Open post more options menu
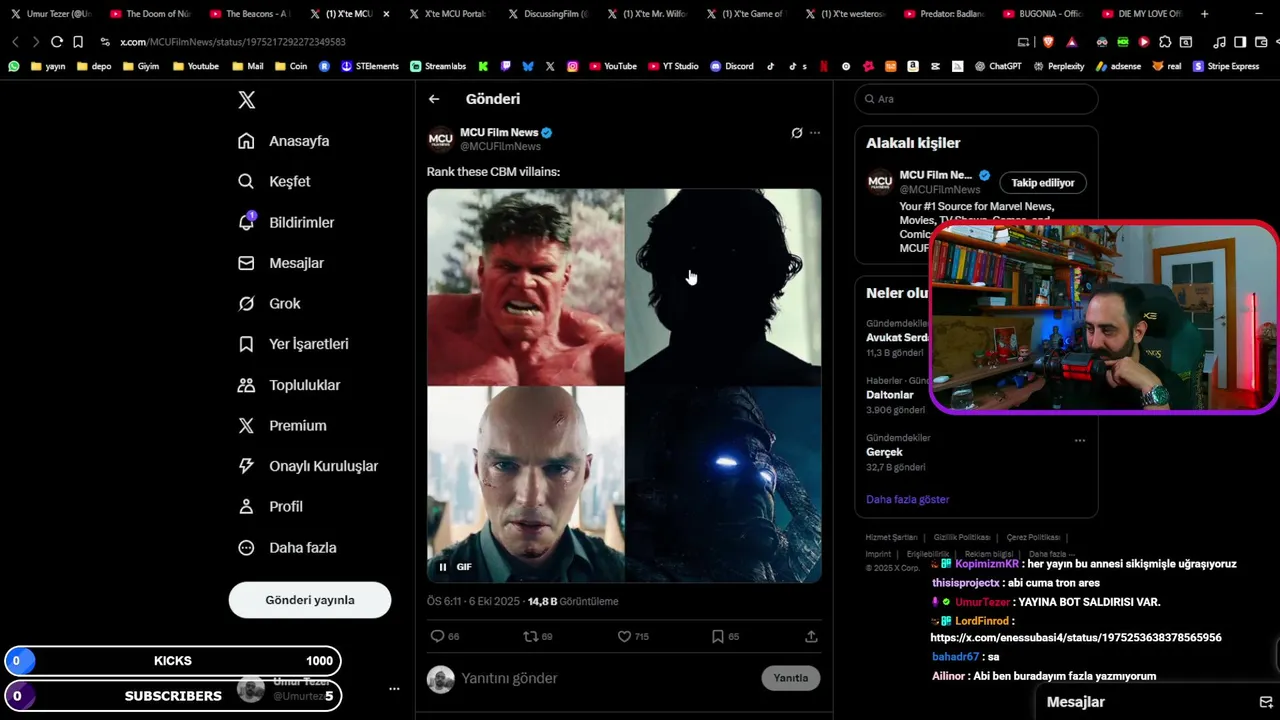Screen dimensions: 1280x720 pos(815,132)
